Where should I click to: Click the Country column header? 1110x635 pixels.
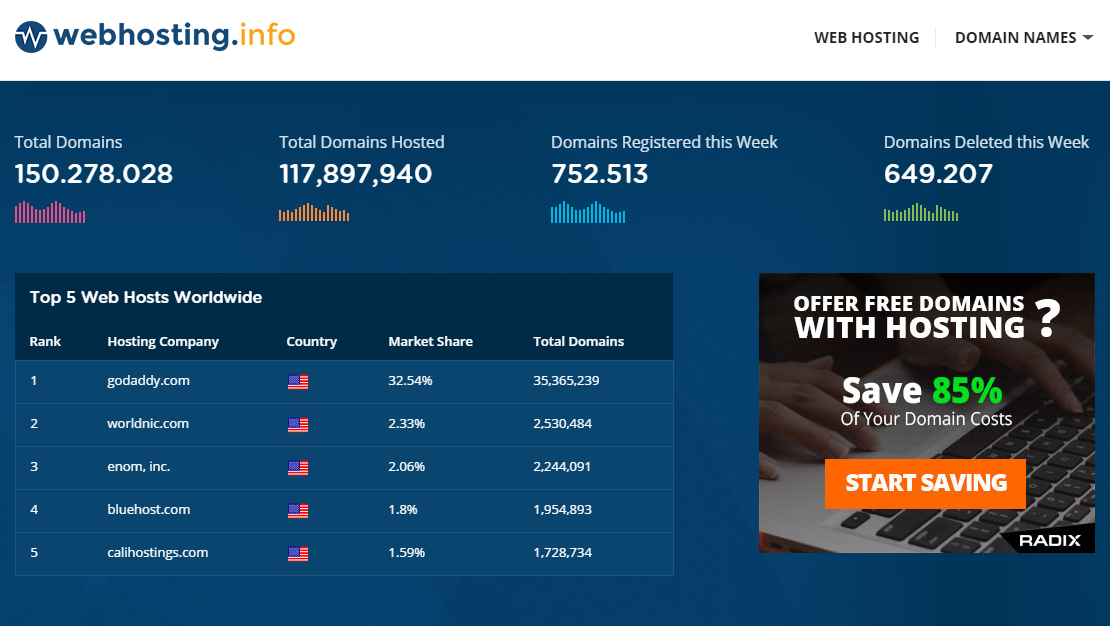pos(311,342)
